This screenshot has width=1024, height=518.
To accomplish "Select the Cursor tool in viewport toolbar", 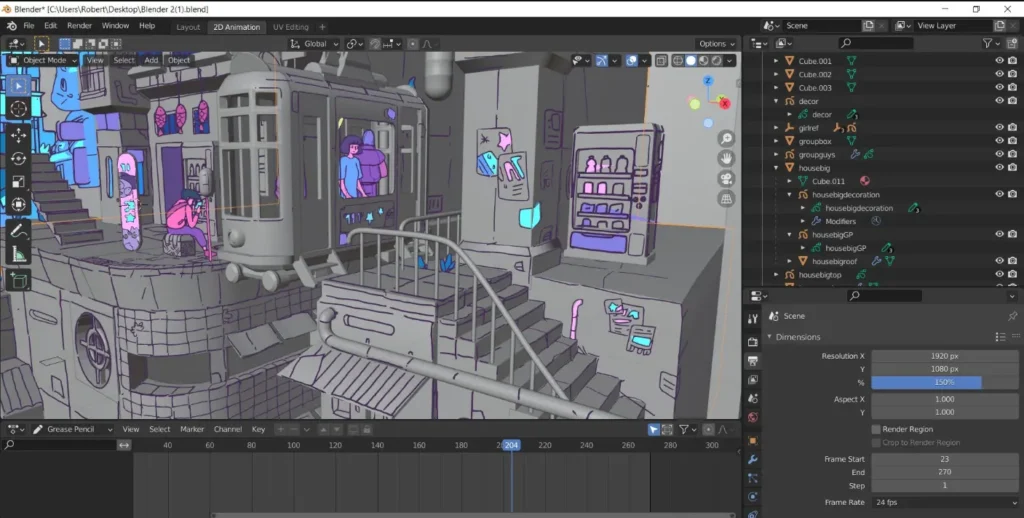I will pyautogui.click(x=18, y=108).
